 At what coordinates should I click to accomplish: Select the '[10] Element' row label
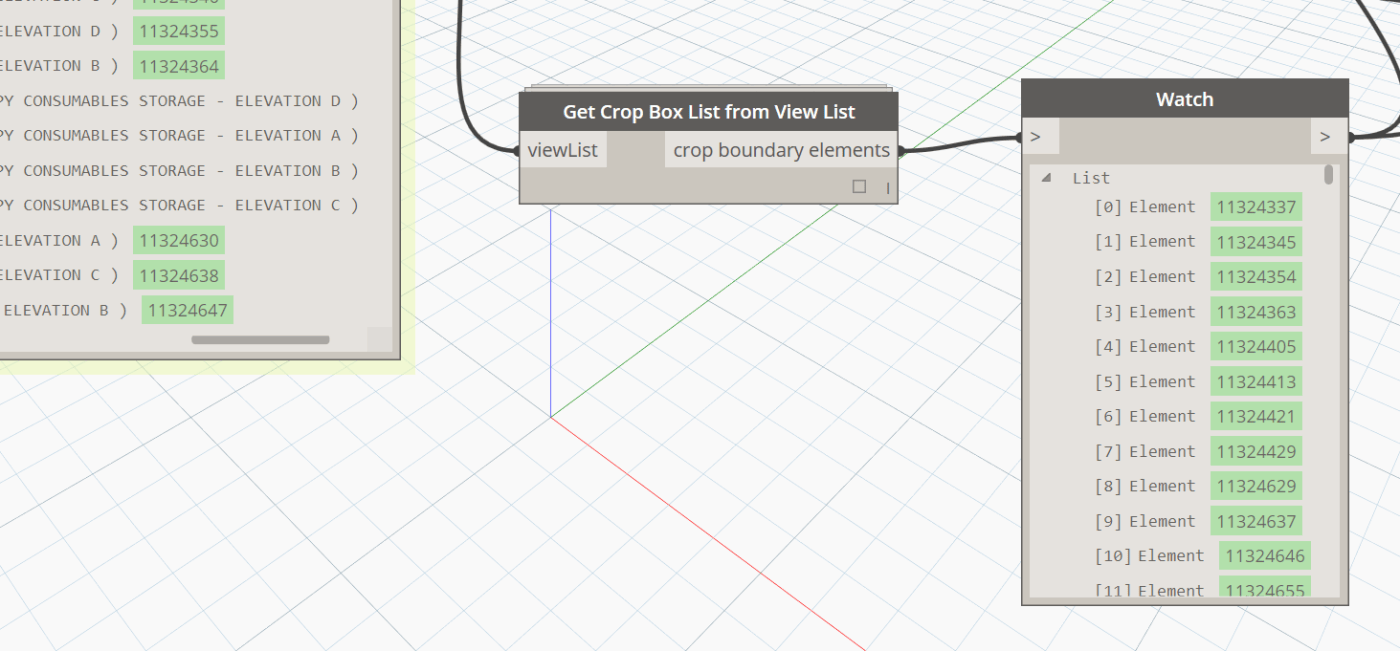click(x=1150, y=556)
